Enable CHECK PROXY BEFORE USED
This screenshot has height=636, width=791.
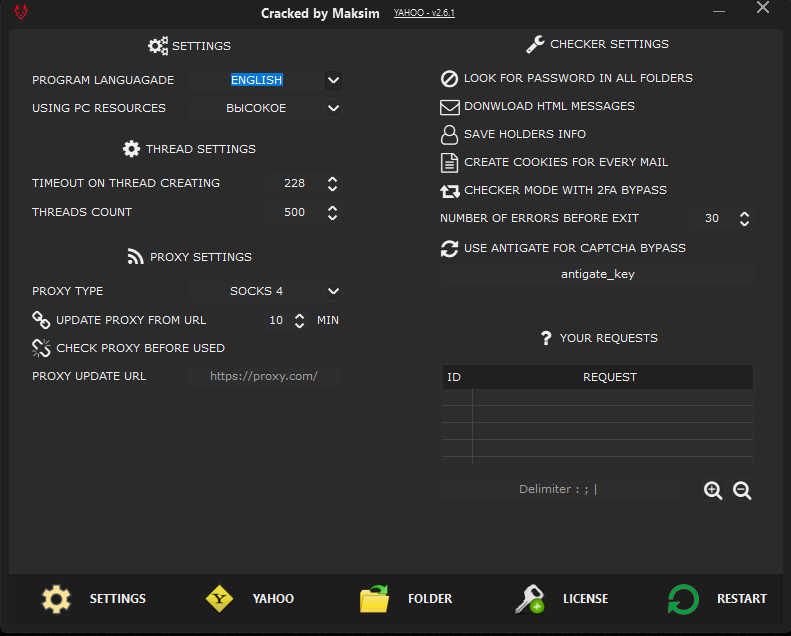tap(128, 348)
